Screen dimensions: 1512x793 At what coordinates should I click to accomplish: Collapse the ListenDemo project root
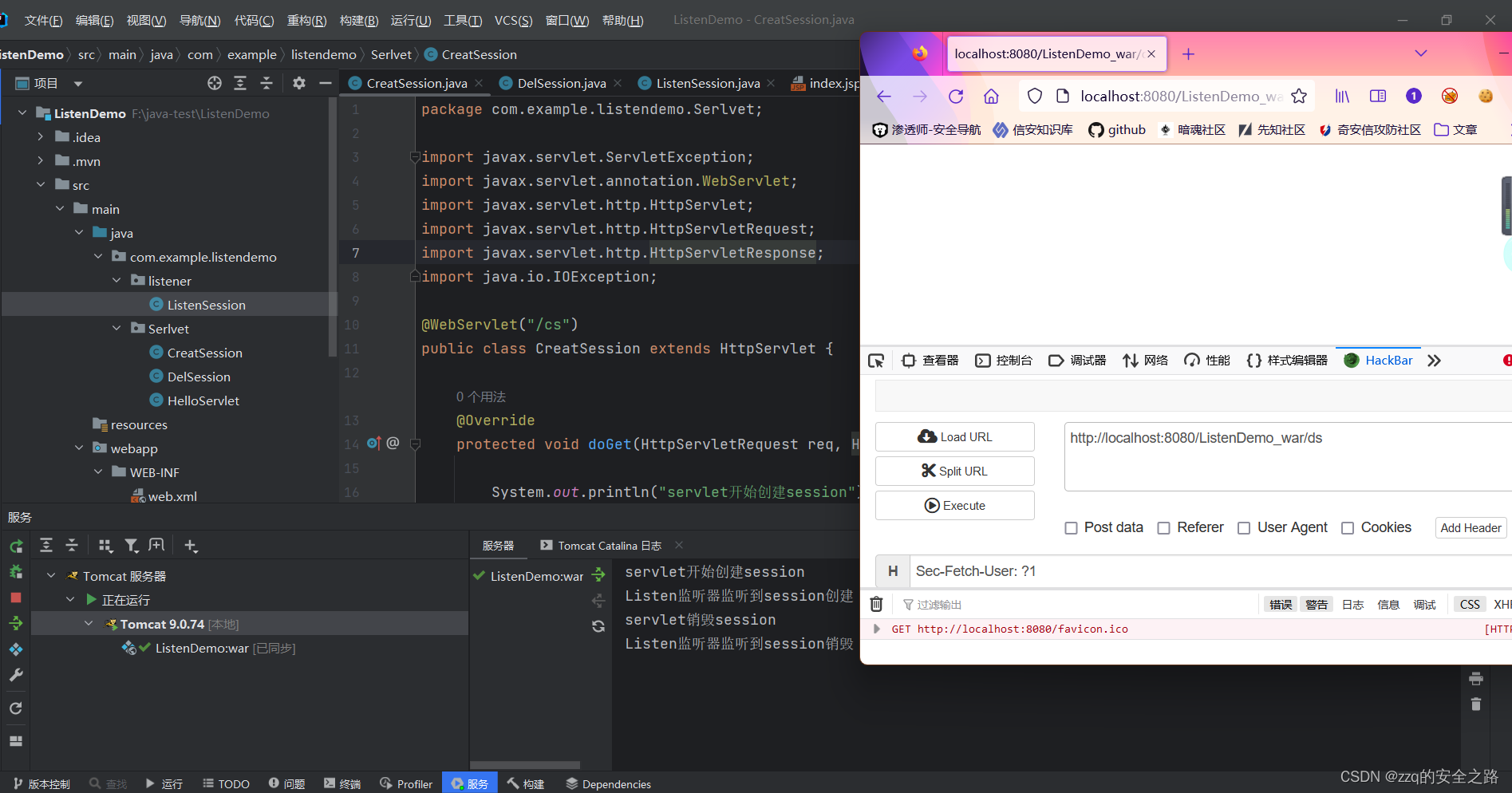pyautogui.click(x=22, y=113)
